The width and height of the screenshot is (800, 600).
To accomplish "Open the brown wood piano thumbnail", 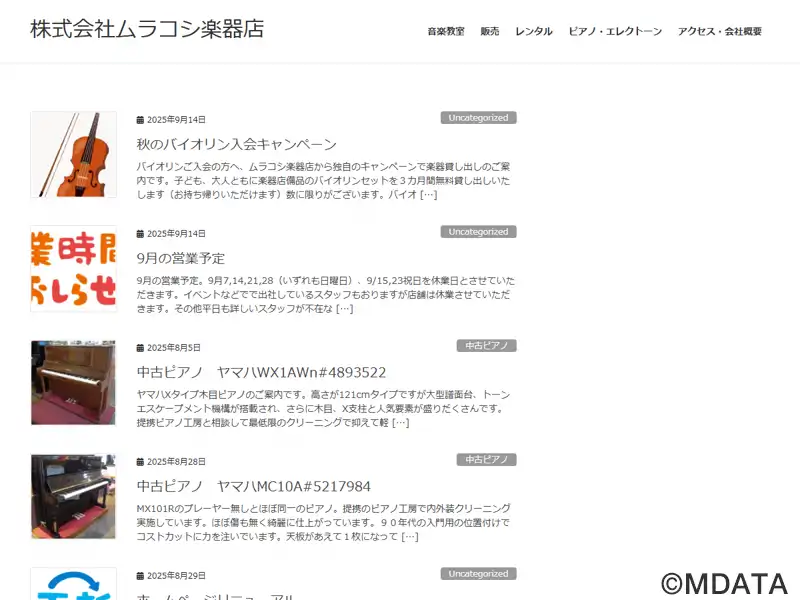I will coord(73,383).
